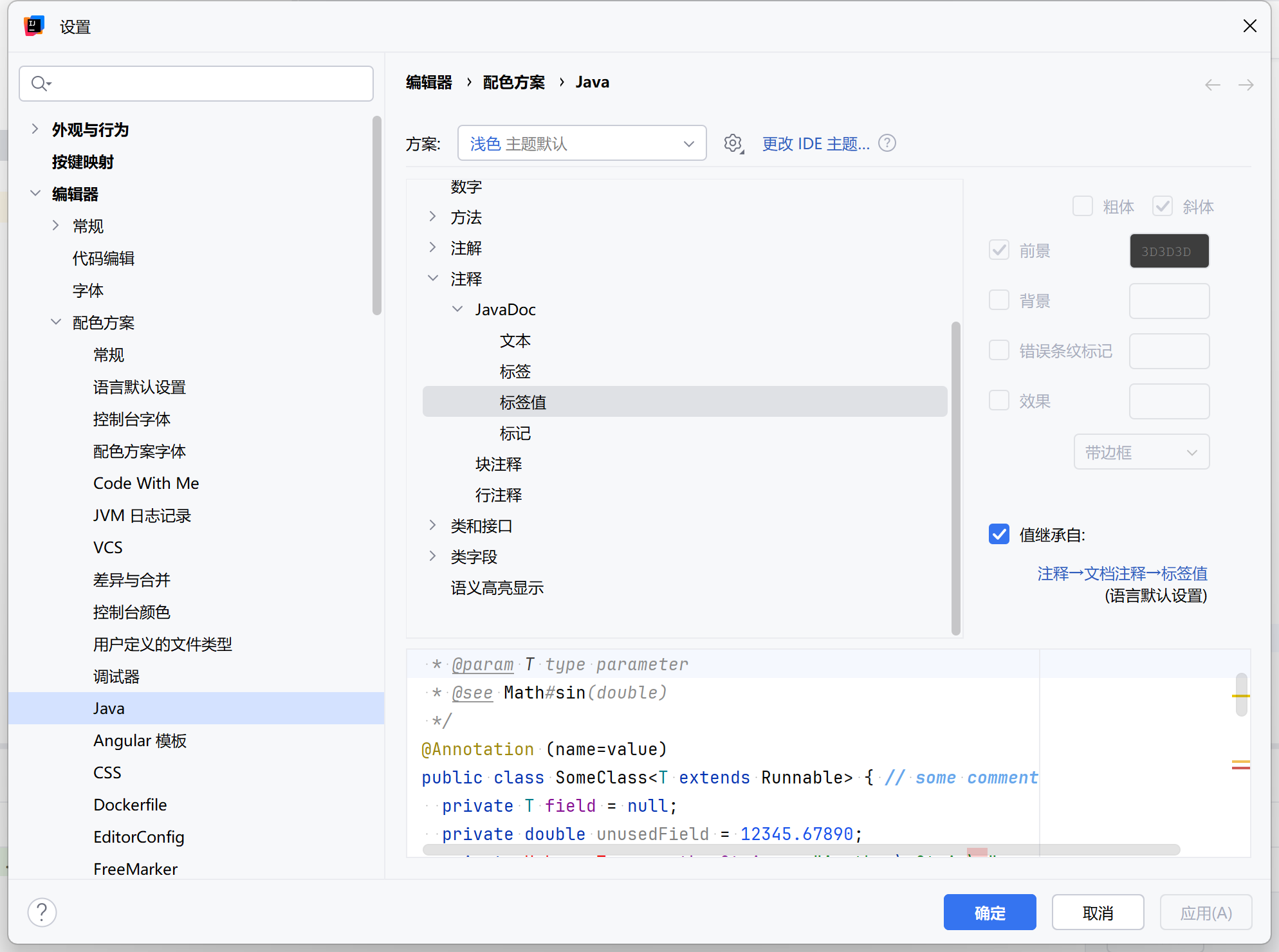1279x952 pixels.
Task: Expand the 外观与行为 settings section
Action: tap(35, 129)
